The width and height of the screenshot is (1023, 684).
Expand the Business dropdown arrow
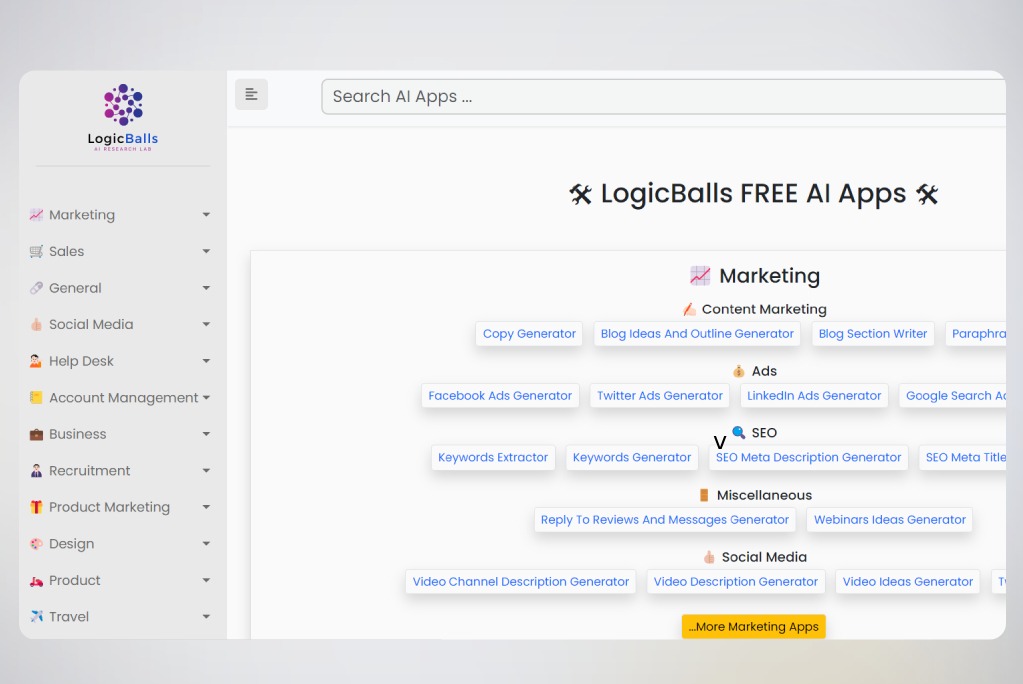click(206, 434)
